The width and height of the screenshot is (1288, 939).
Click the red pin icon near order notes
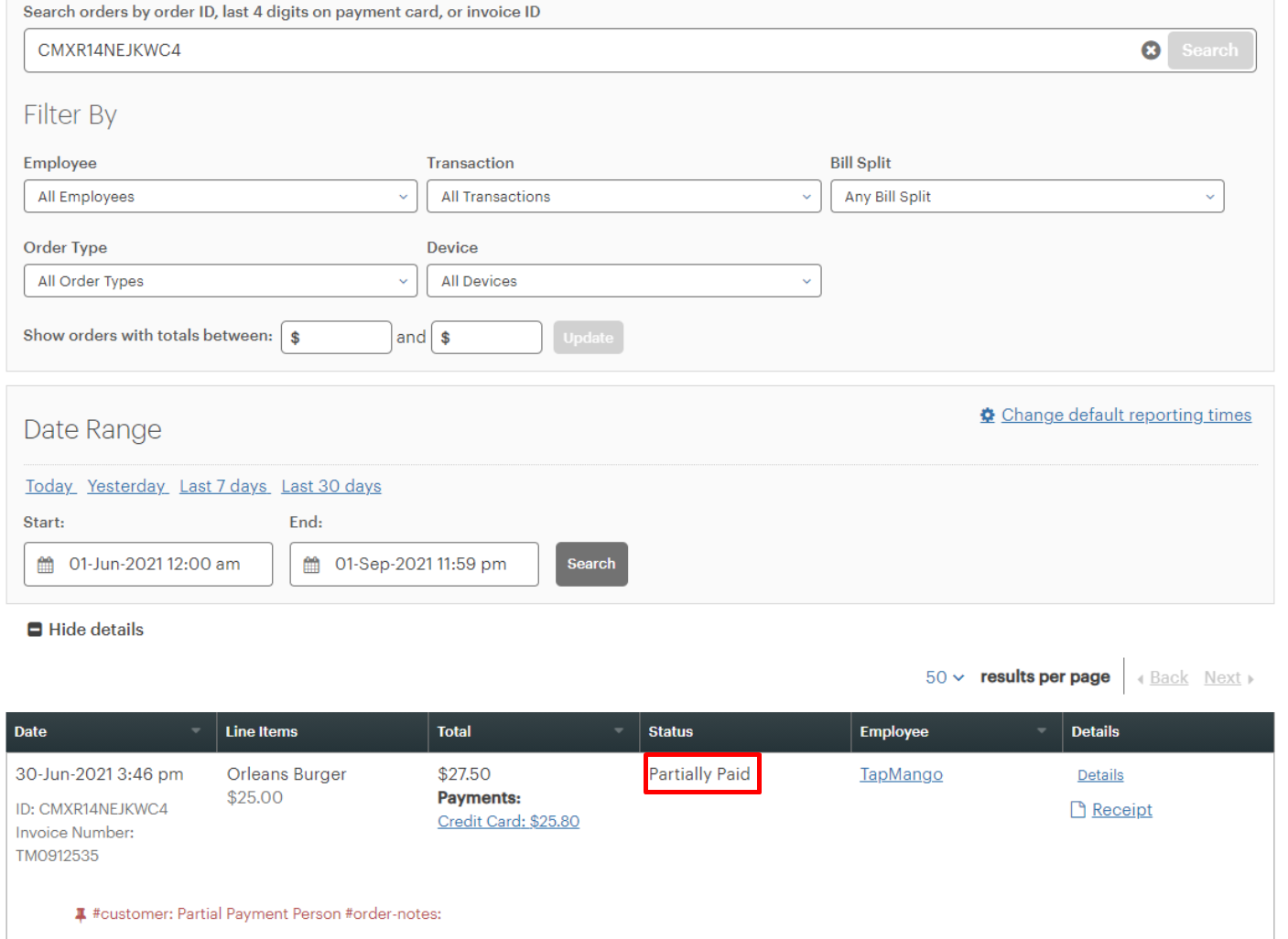80,913
